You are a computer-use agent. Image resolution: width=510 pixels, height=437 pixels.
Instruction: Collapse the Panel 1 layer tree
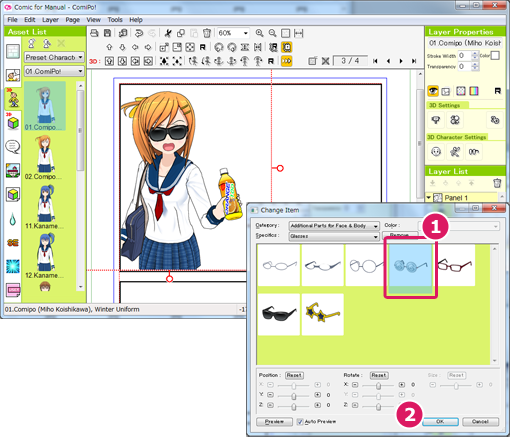point(429,198)
